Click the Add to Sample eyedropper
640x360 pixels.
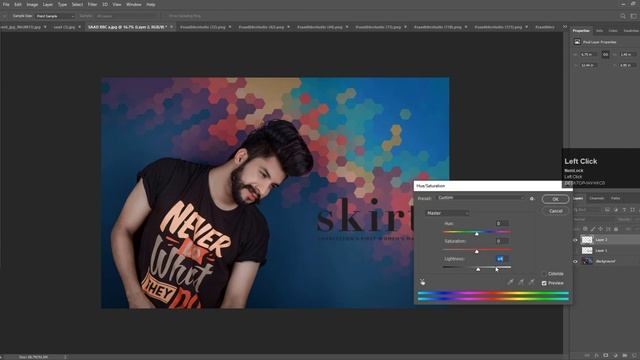[x=521, y=282]
